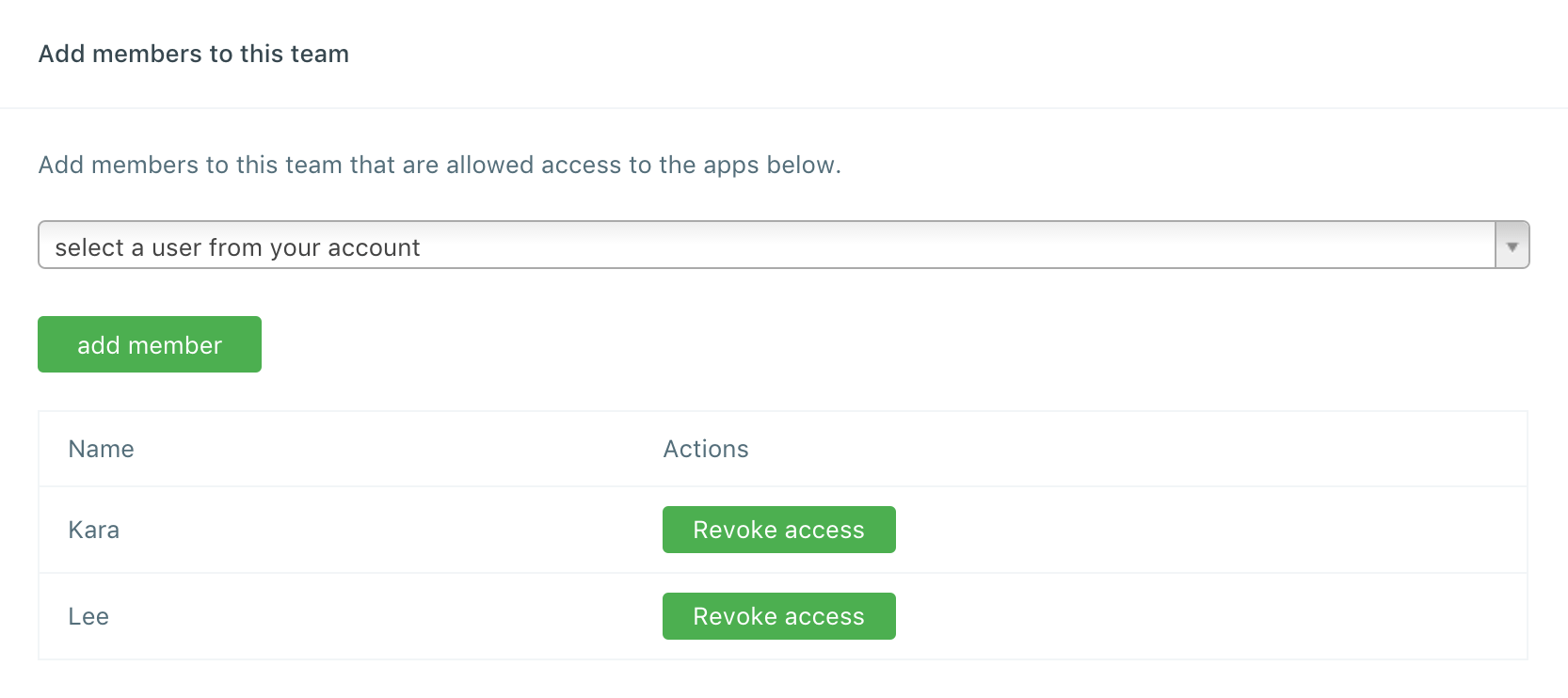
Task: Click the description text about allowed app access
Action: click(439, 165)
